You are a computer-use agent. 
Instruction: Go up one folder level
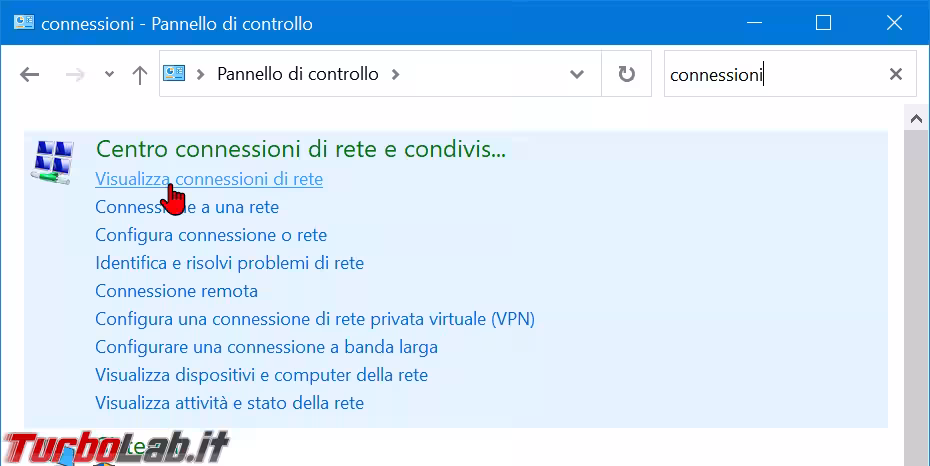point(140,74)
